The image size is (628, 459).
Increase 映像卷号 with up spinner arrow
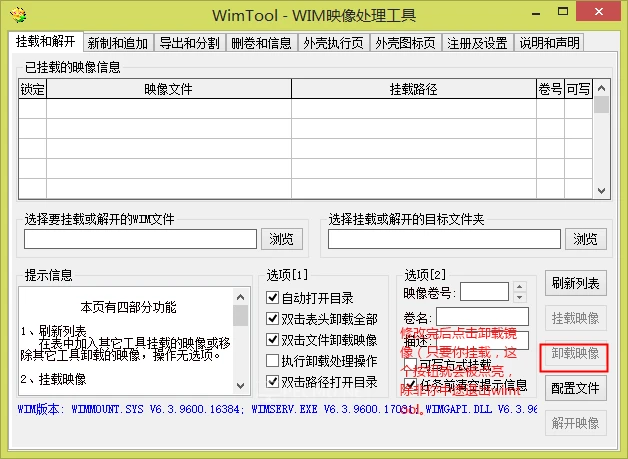[x=519, y=287]
